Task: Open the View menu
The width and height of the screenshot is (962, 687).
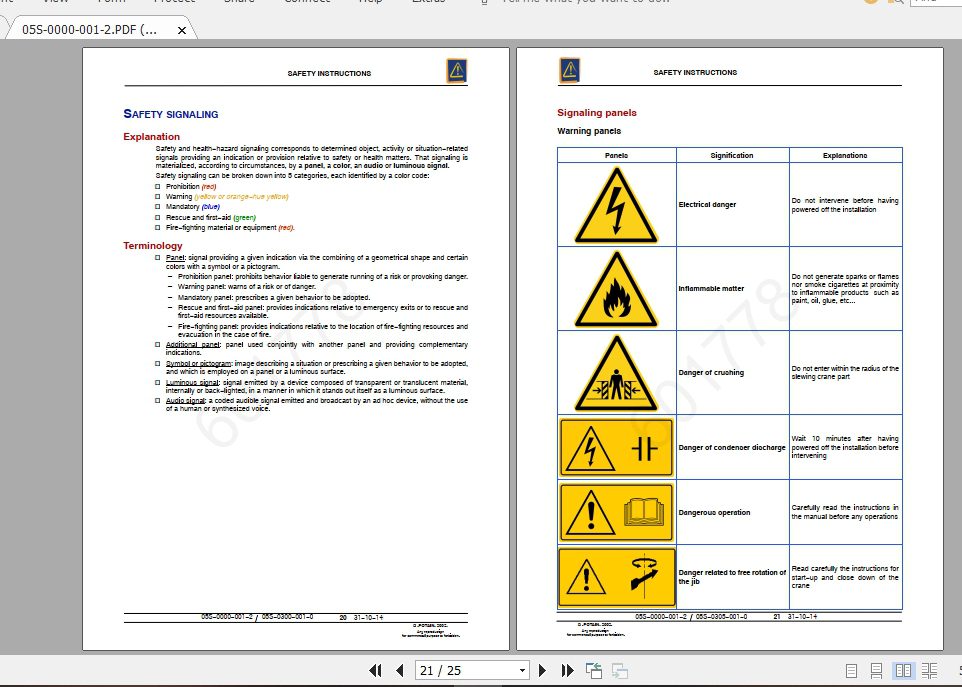Action: pyautogui.click(x=54, y=2)
